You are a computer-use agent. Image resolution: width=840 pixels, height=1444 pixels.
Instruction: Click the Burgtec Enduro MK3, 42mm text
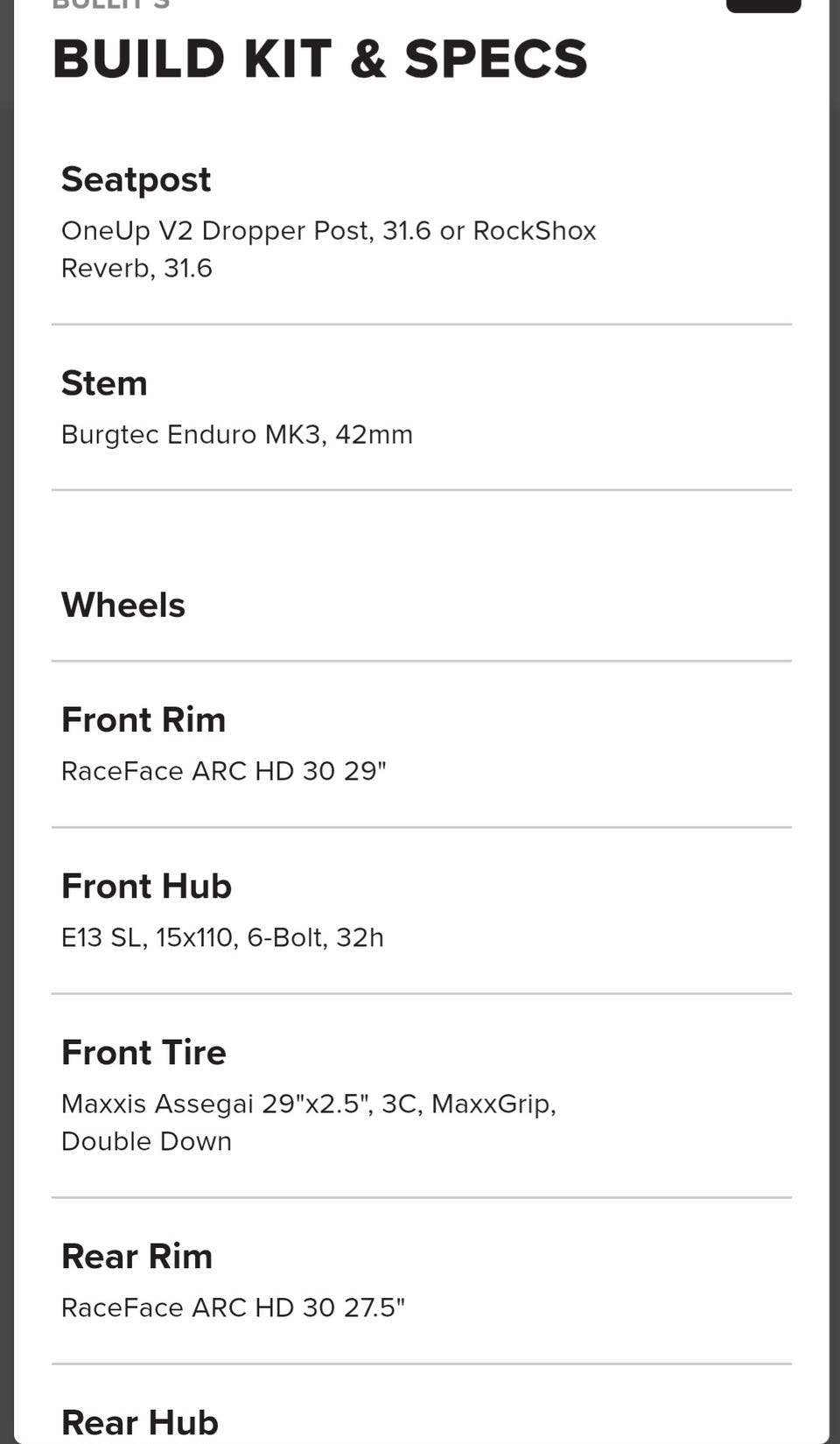click(236, 435)
